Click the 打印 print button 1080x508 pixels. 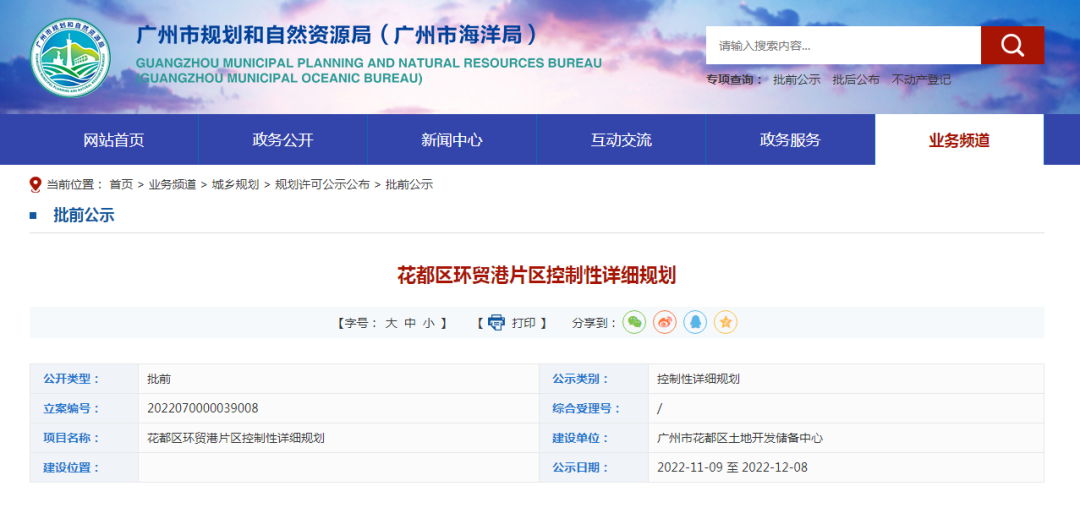(x=523, y=323)
